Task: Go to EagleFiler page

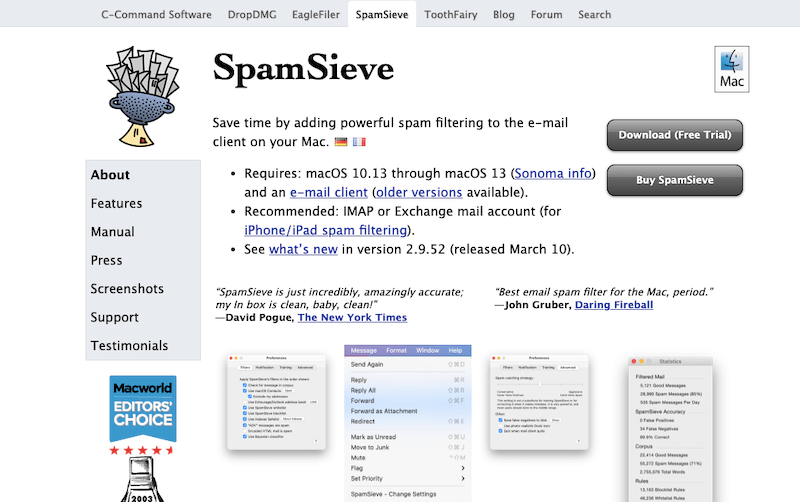Action: coord(316,15)
